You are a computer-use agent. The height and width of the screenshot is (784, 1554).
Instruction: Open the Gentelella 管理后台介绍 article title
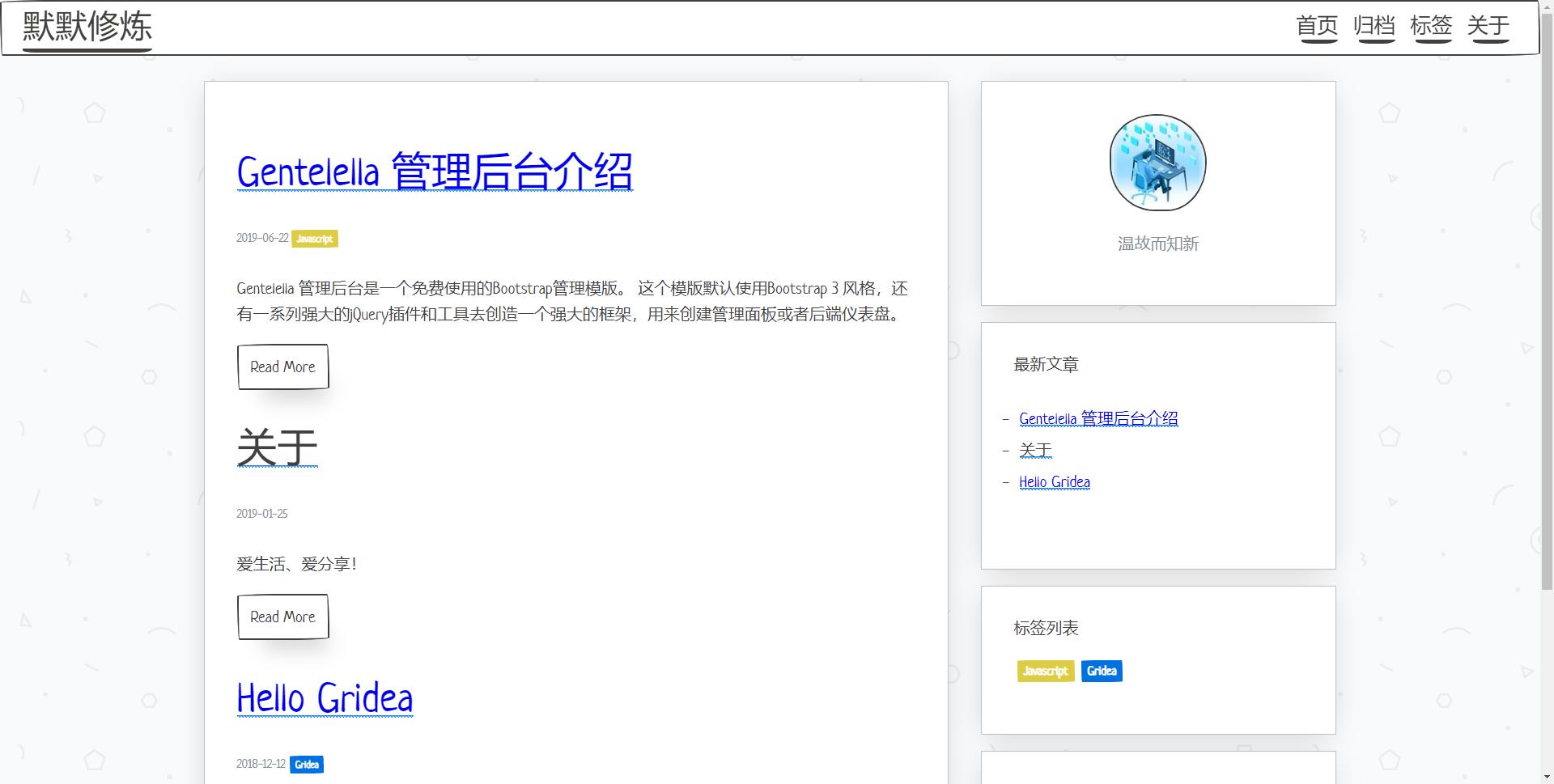(435, 170)
